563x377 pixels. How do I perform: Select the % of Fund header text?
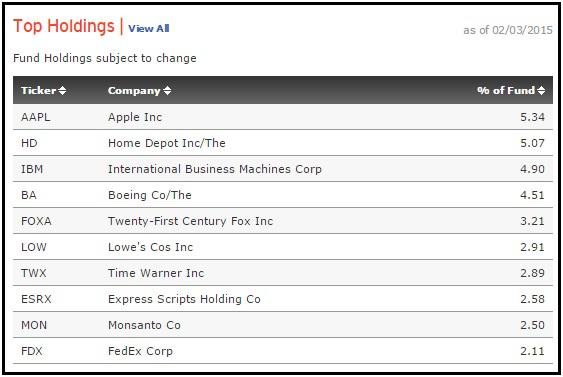click(506, 90)
